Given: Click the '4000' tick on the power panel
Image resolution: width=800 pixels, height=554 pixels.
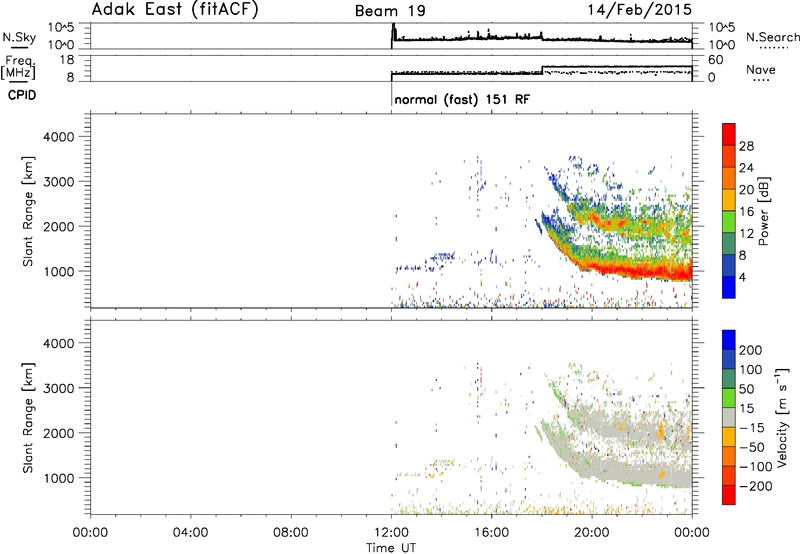Looking at the screenshot, I should (x=59, y=137).
